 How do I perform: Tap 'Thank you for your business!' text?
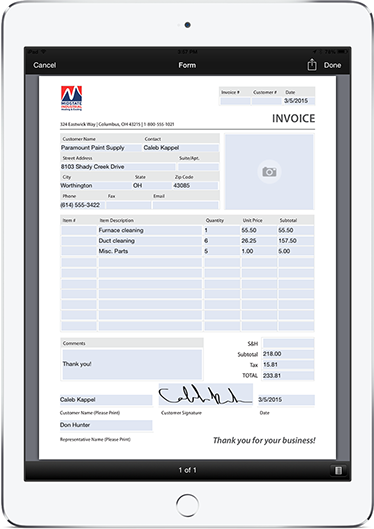(264, 441)
